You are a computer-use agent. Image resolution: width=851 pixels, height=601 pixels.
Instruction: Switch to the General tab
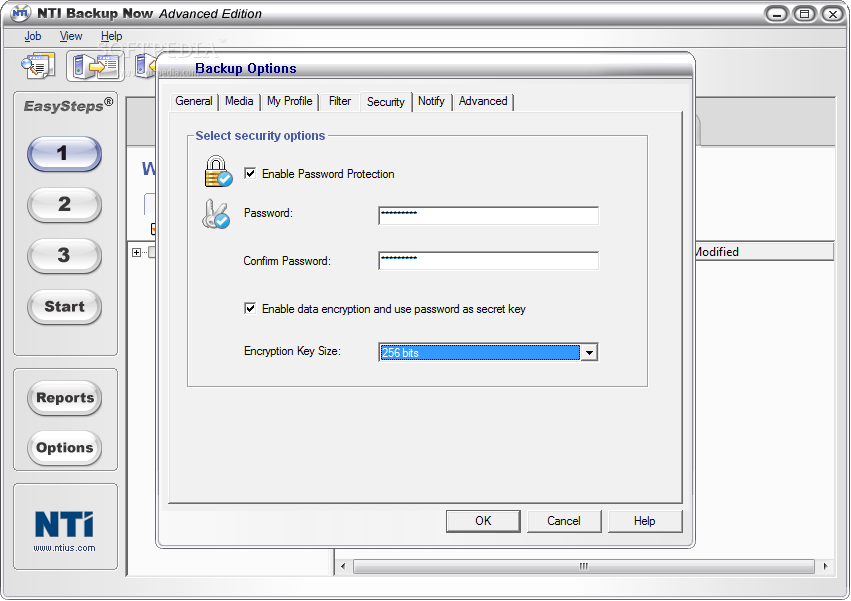[x=194, y=101]
